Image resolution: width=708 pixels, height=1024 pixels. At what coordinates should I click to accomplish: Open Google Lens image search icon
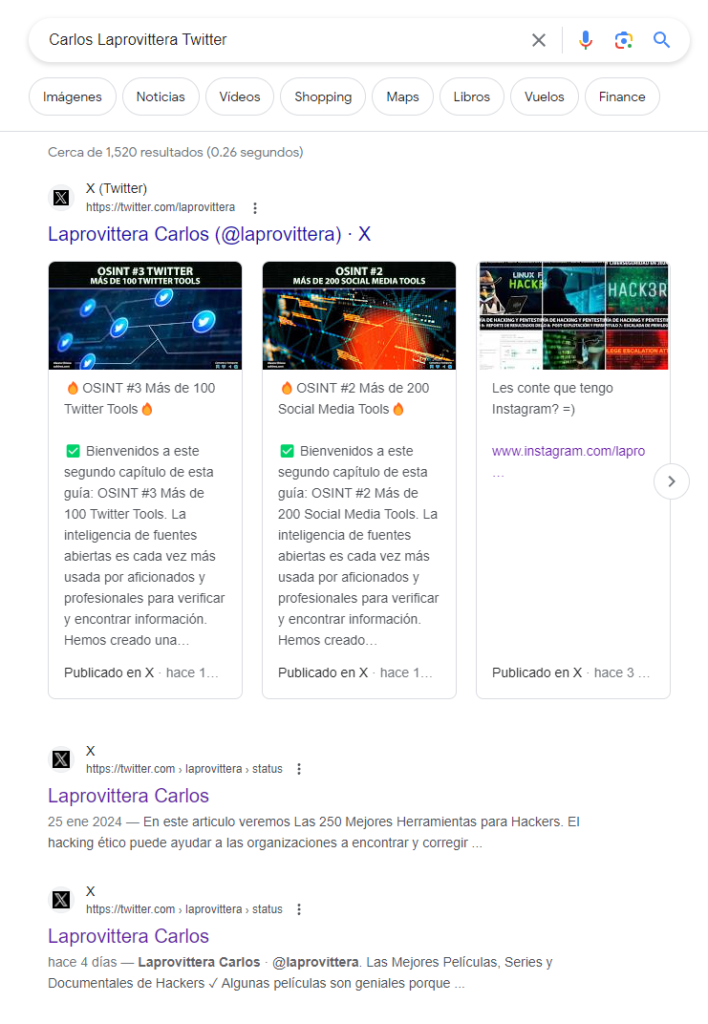pyautogui.click(x=624, y=40)
